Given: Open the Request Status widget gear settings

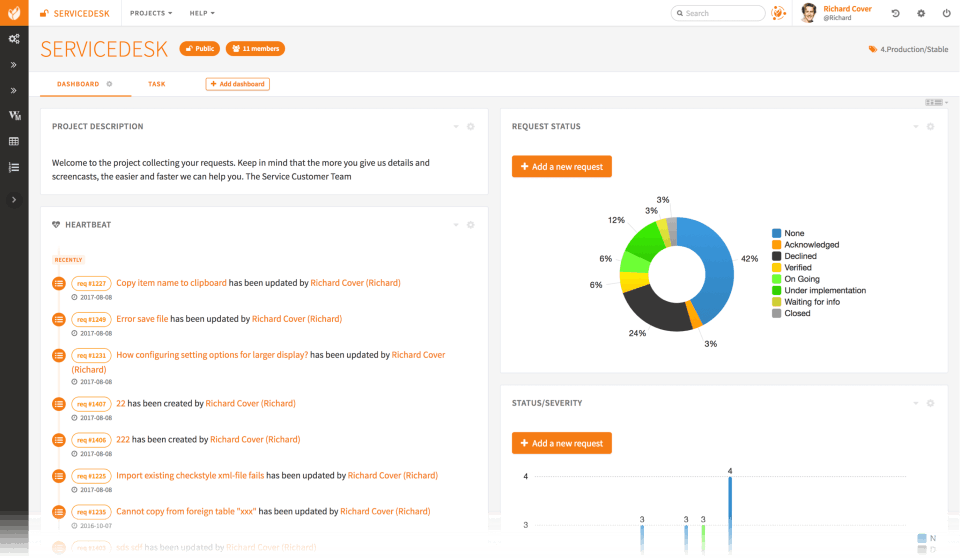Looking at the screenshot, I should click(x=930, y=126).
